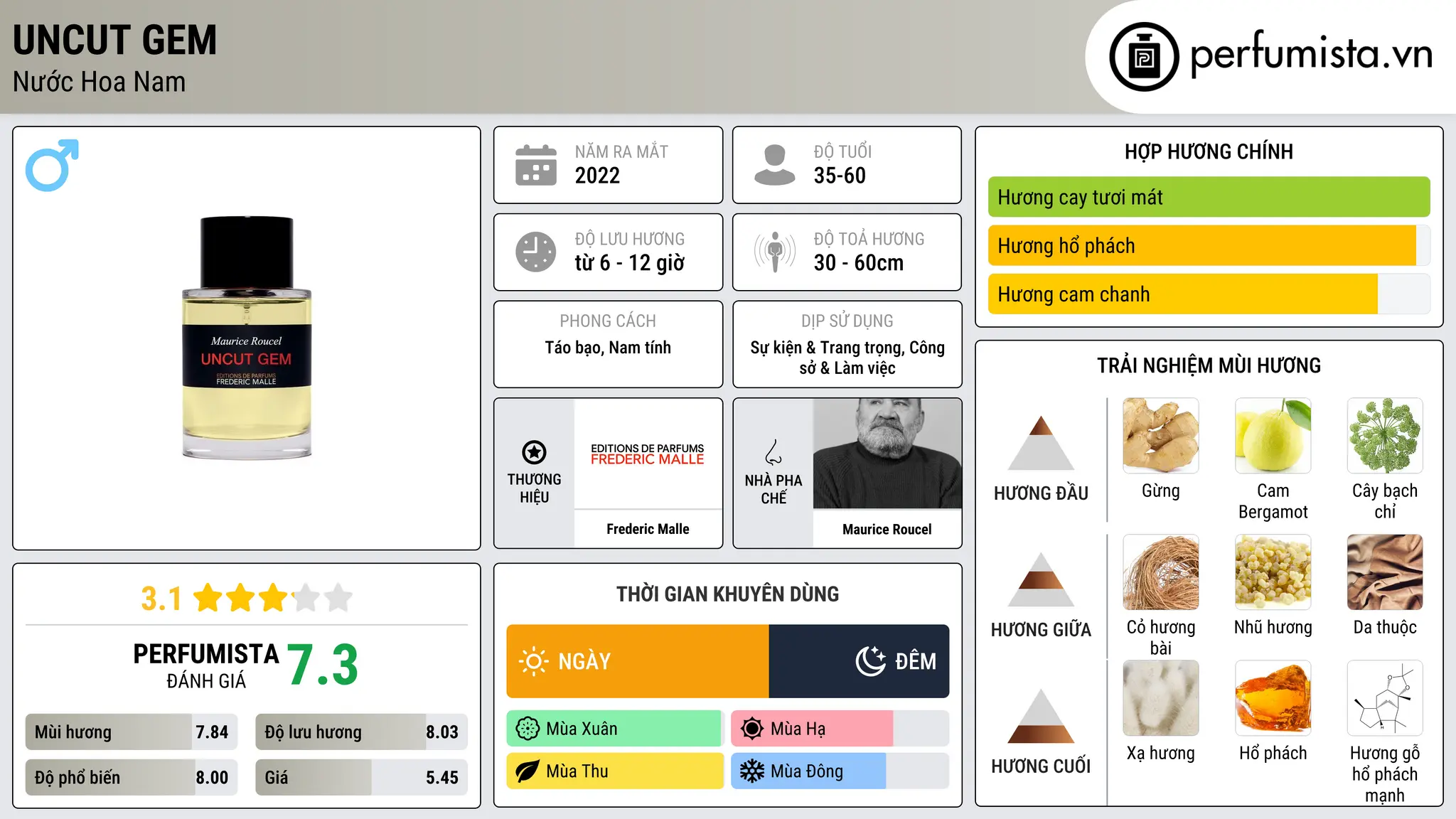Click the person icon beside Độ tuổi
The height and width of the screenshot is (819, 1456).
(775, 165)
